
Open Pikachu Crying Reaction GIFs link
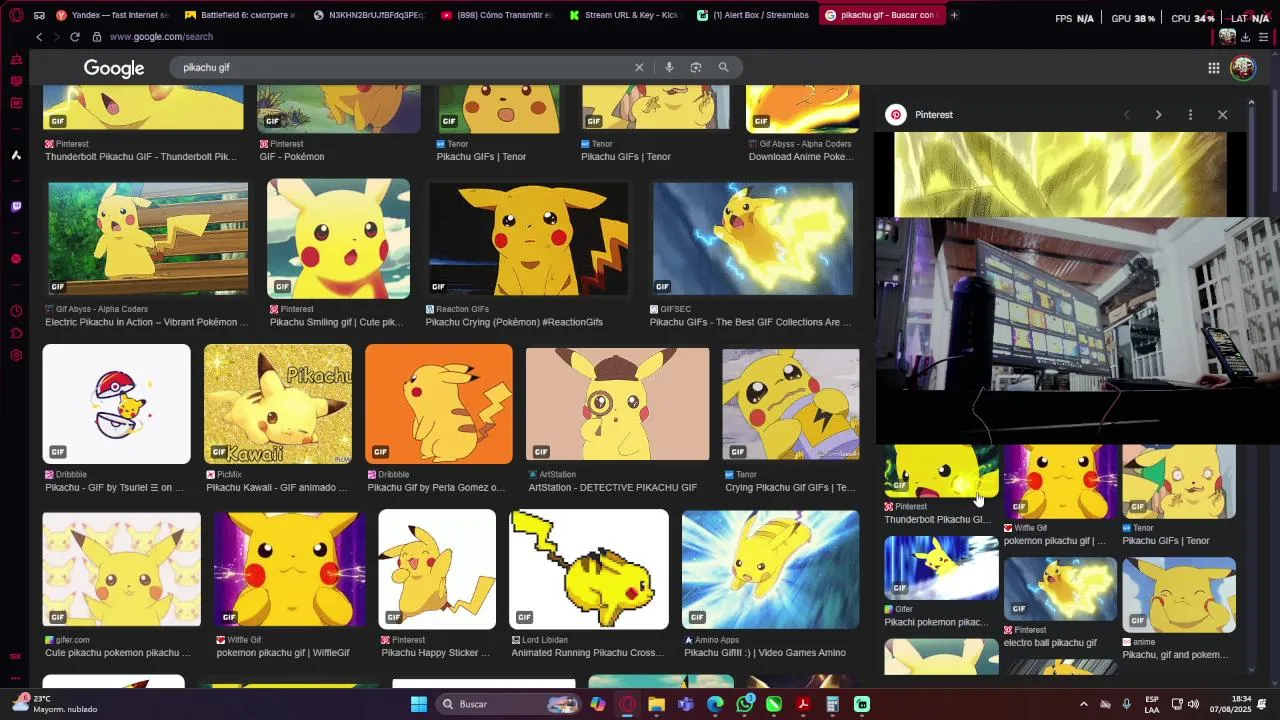click(514, 322)
